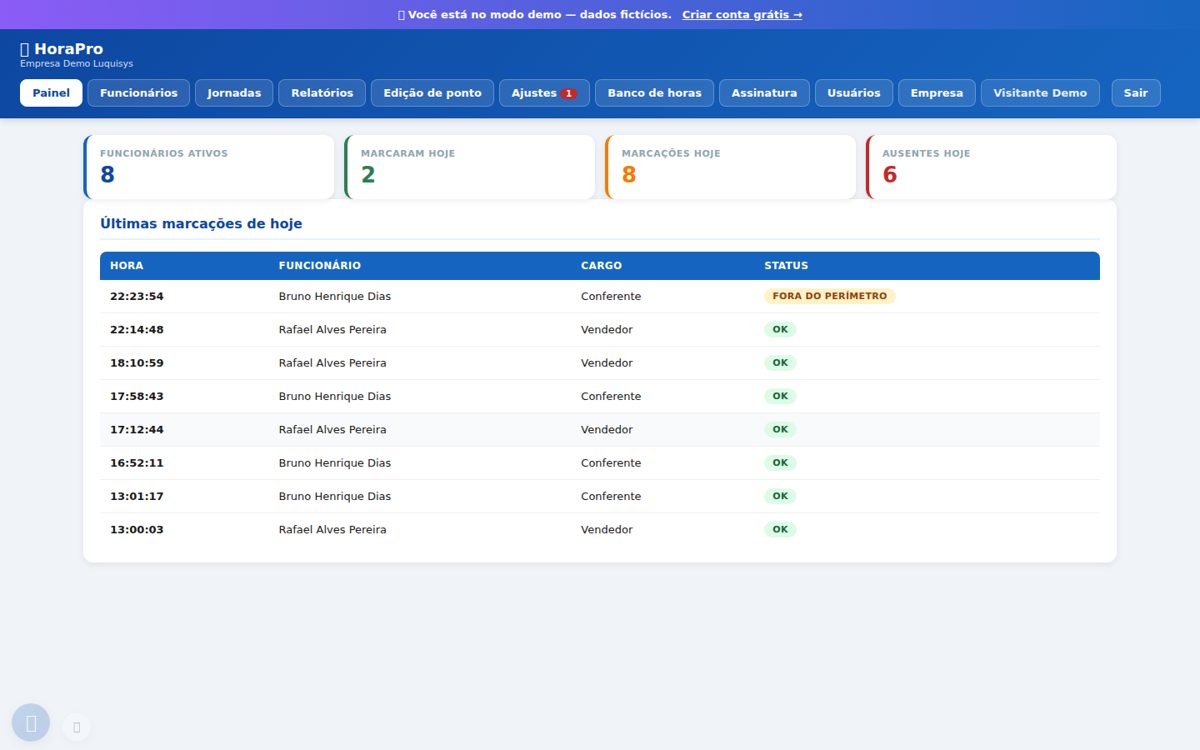Select the Funcionários Ativos card
This screenshot has height=750, width=1200.
(209, 167)
